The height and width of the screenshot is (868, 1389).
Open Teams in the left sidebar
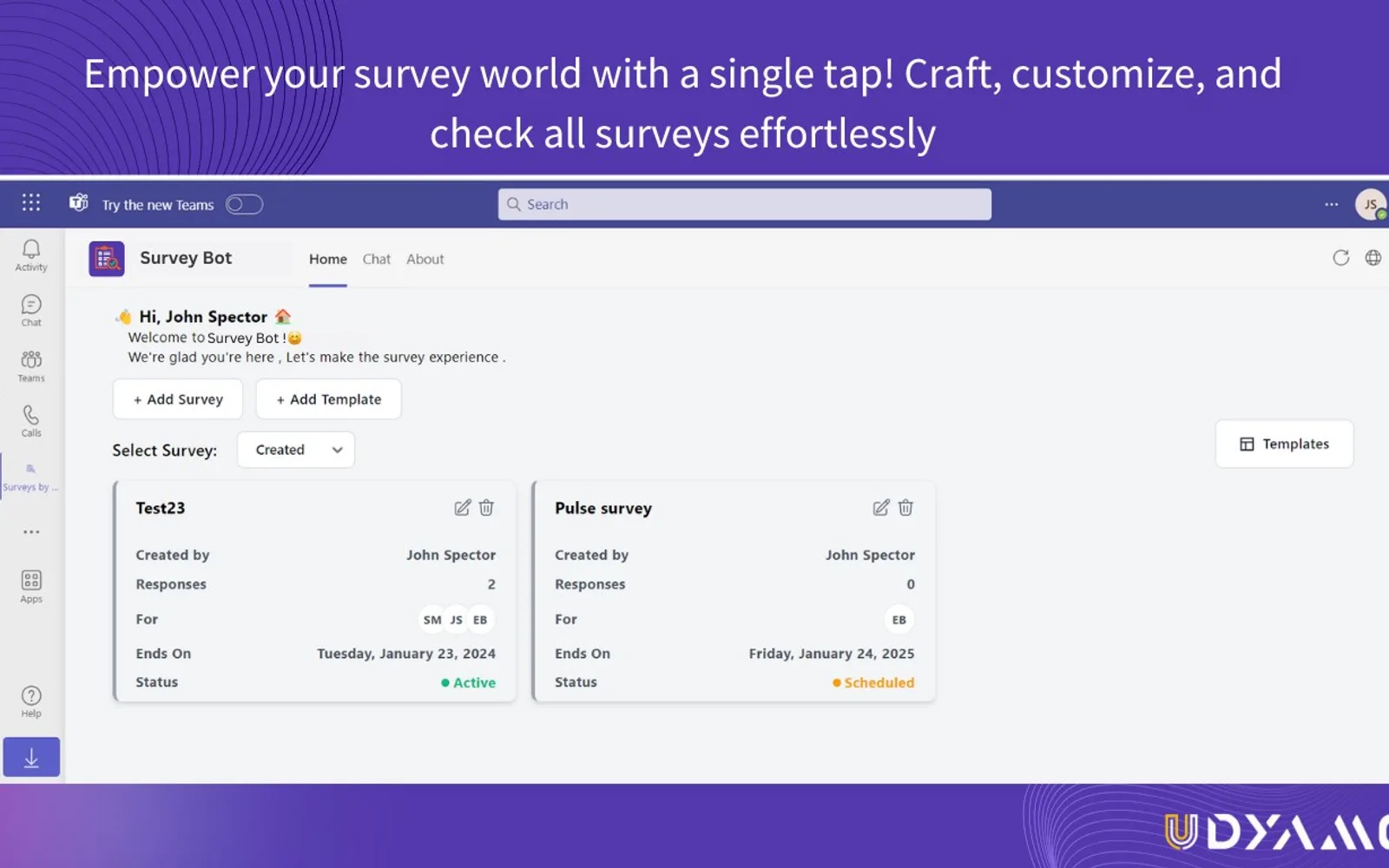coord(31,366)
